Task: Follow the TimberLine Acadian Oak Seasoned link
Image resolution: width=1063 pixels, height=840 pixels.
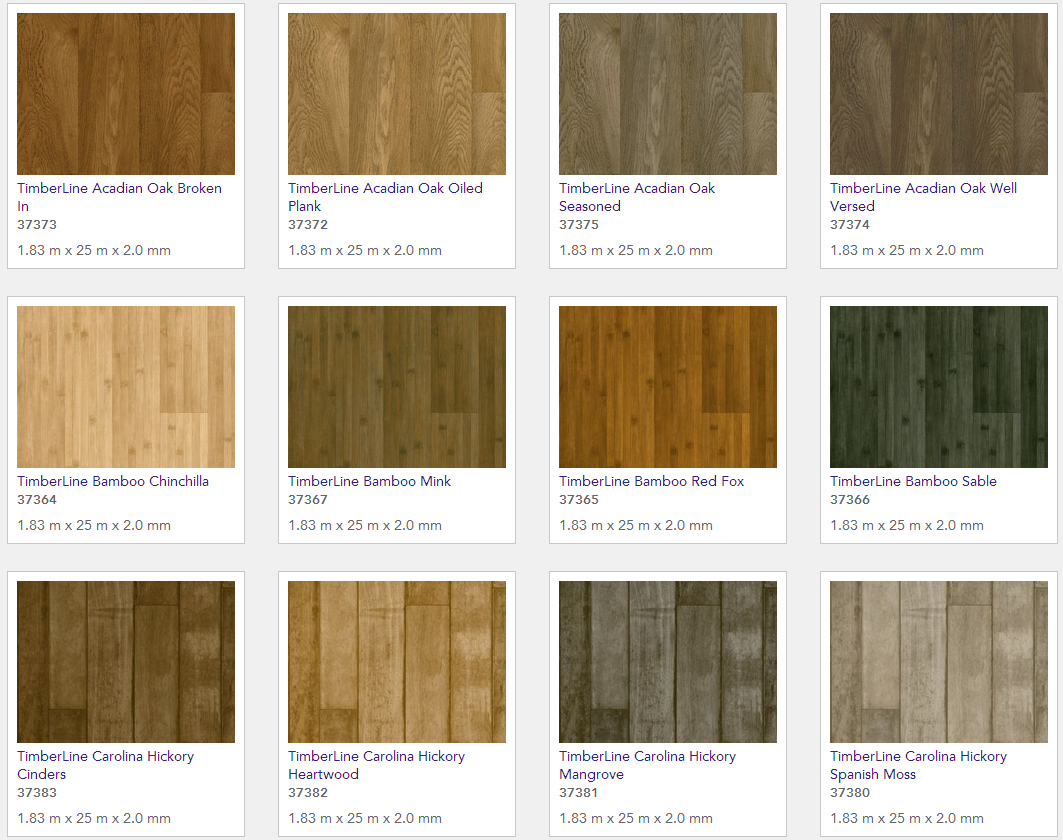Action: tap(637, 197)
